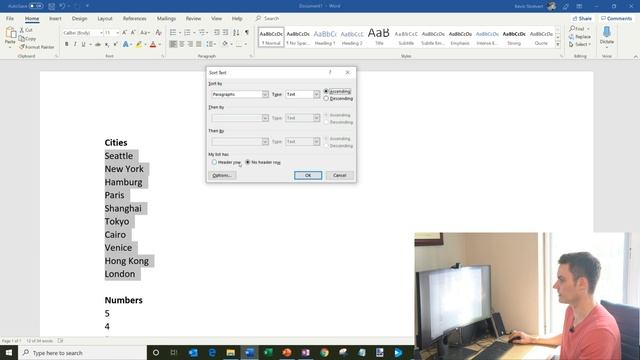Click the Justify alignment icon

click(199, 44)
